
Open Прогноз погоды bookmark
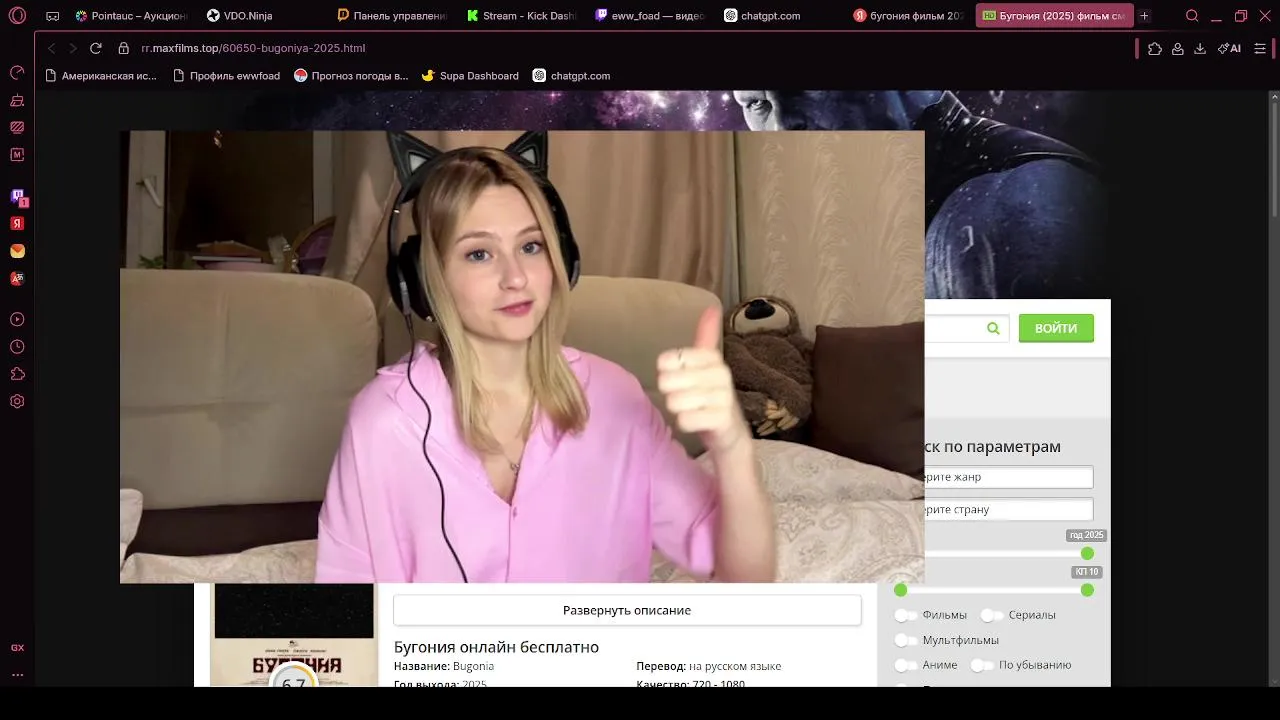pos(351,76)
